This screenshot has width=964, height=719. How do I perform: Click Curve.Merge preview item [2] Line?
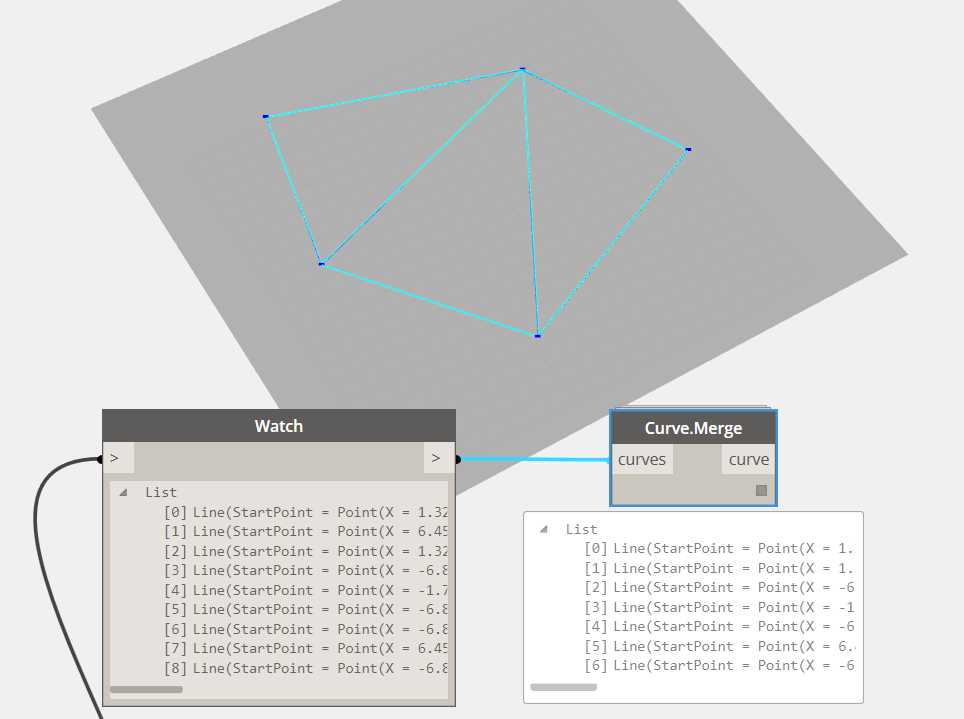click(x=719, y=587)
